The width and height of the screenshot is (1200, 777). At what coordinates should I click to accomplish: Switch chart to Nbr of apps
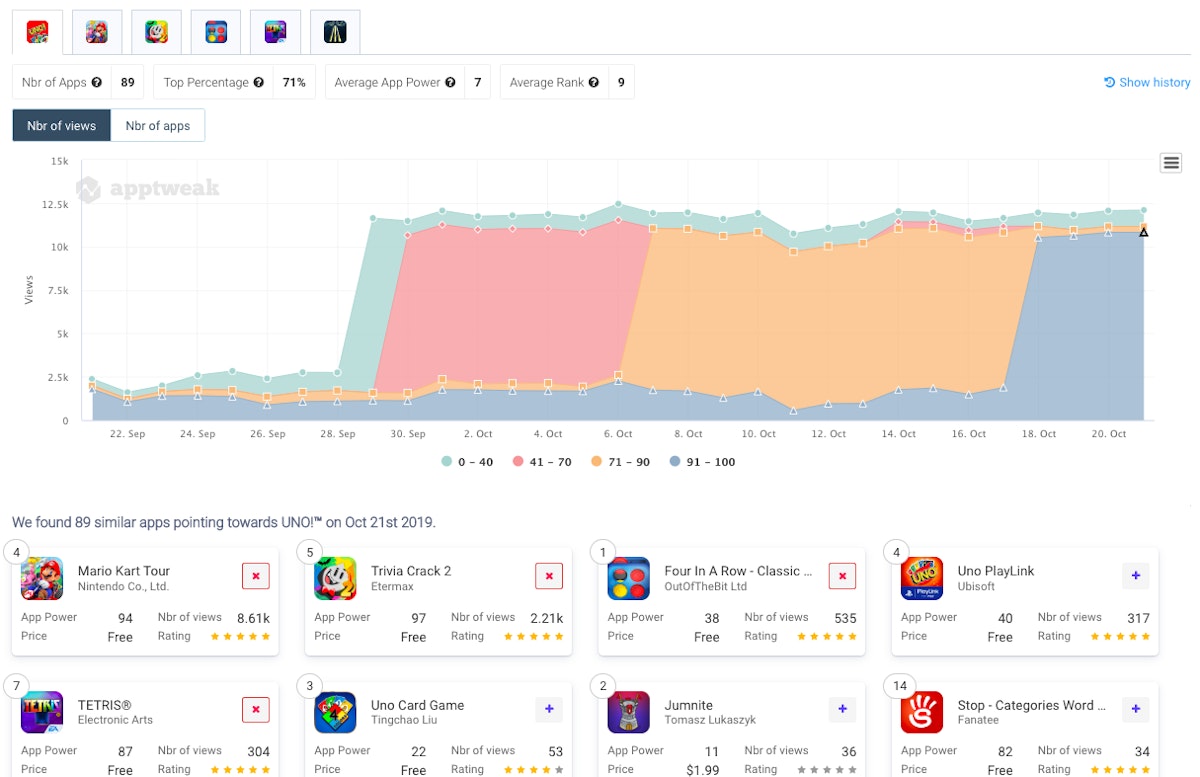pyautogui.click(x=157, y=126)
